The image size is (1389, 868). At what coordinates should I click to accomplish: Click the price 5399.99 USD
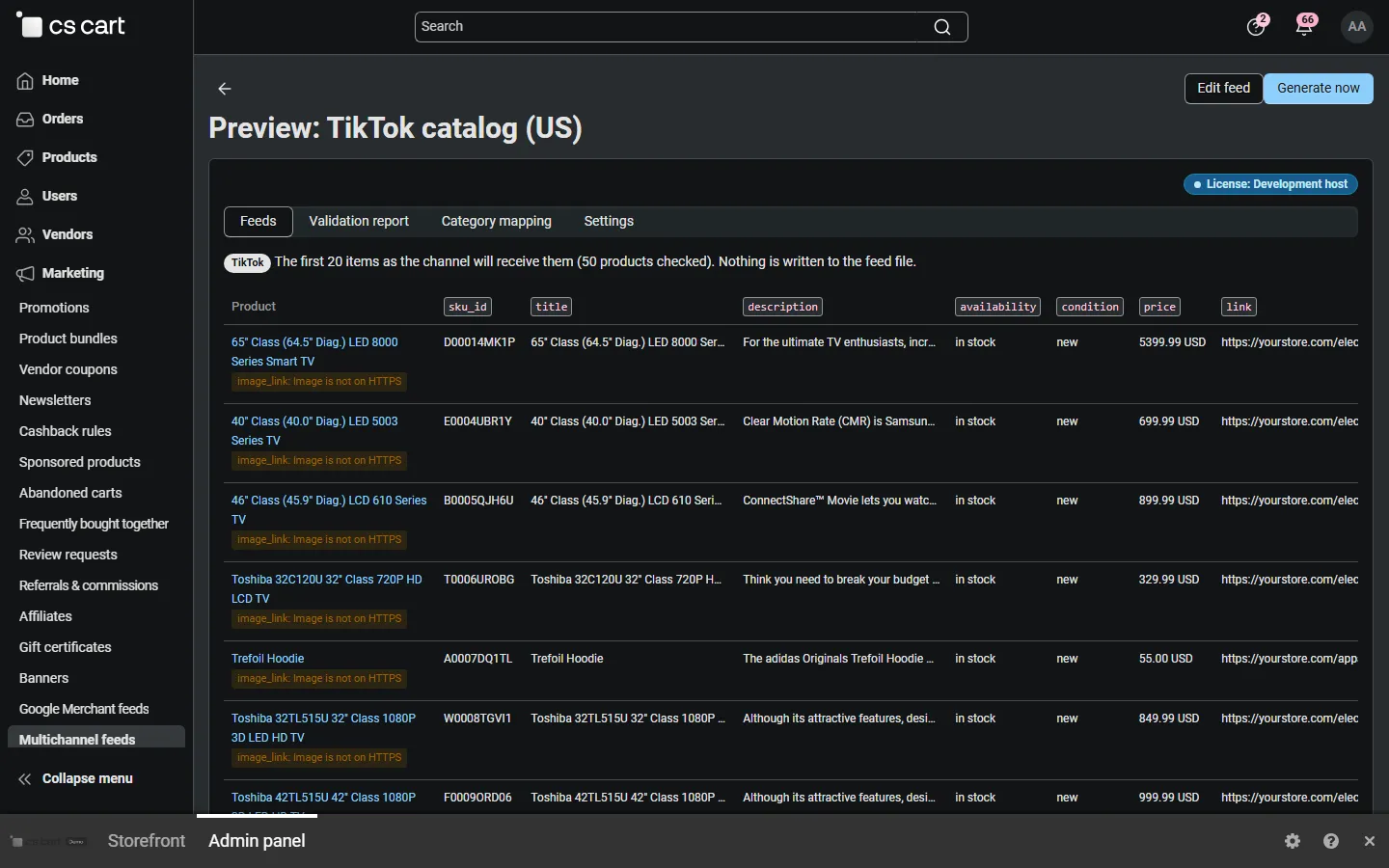click(x=1172, y=342)
